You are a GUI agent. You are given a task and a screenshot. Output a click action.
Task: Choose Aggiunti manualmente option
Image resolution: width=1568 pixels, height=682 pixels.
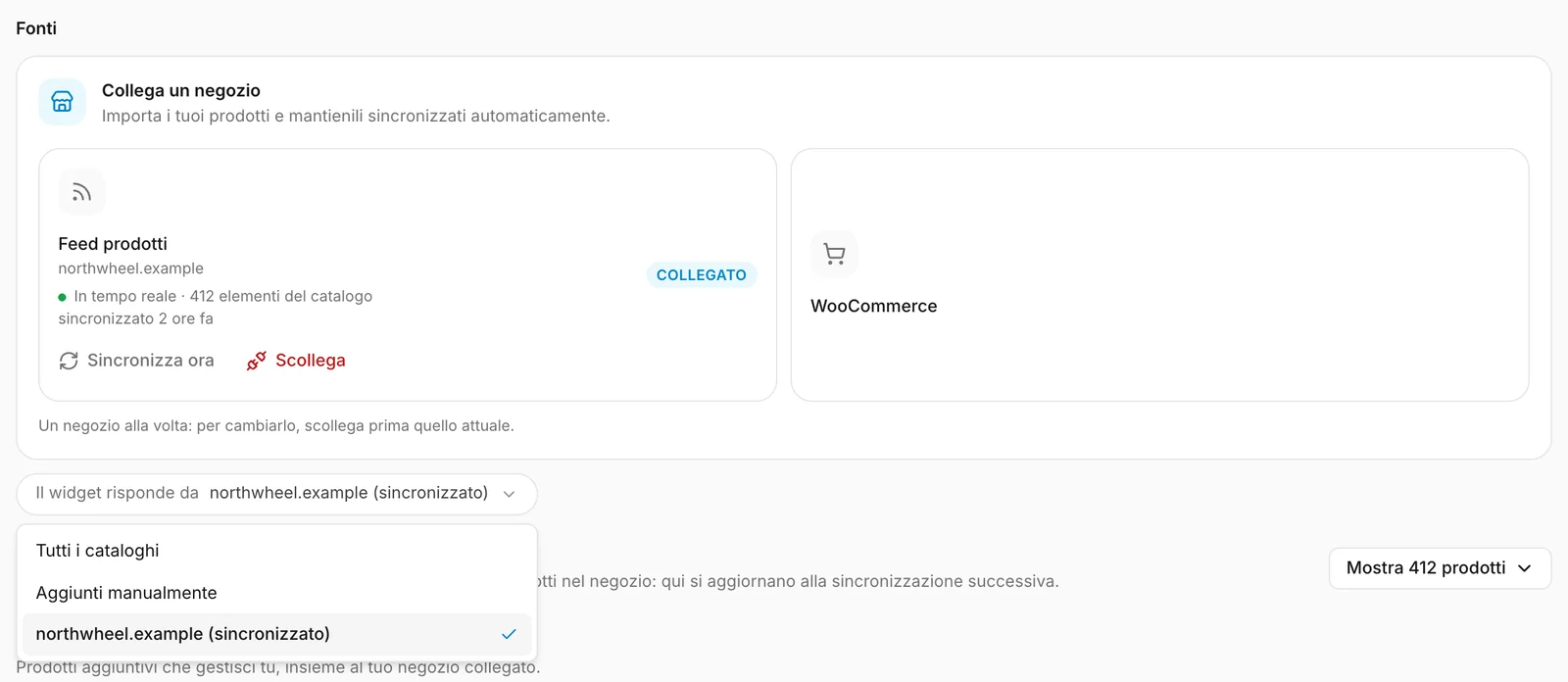[x=276, y=593]
